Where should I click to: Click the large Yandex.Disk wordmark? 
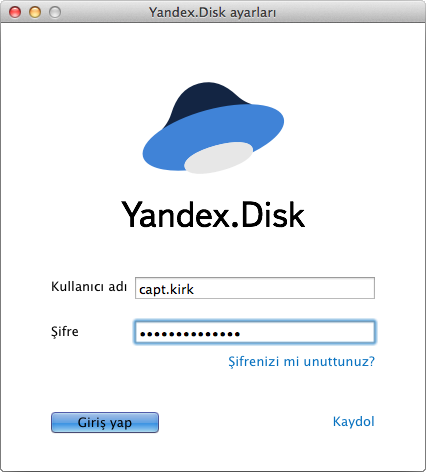(213, 215)
